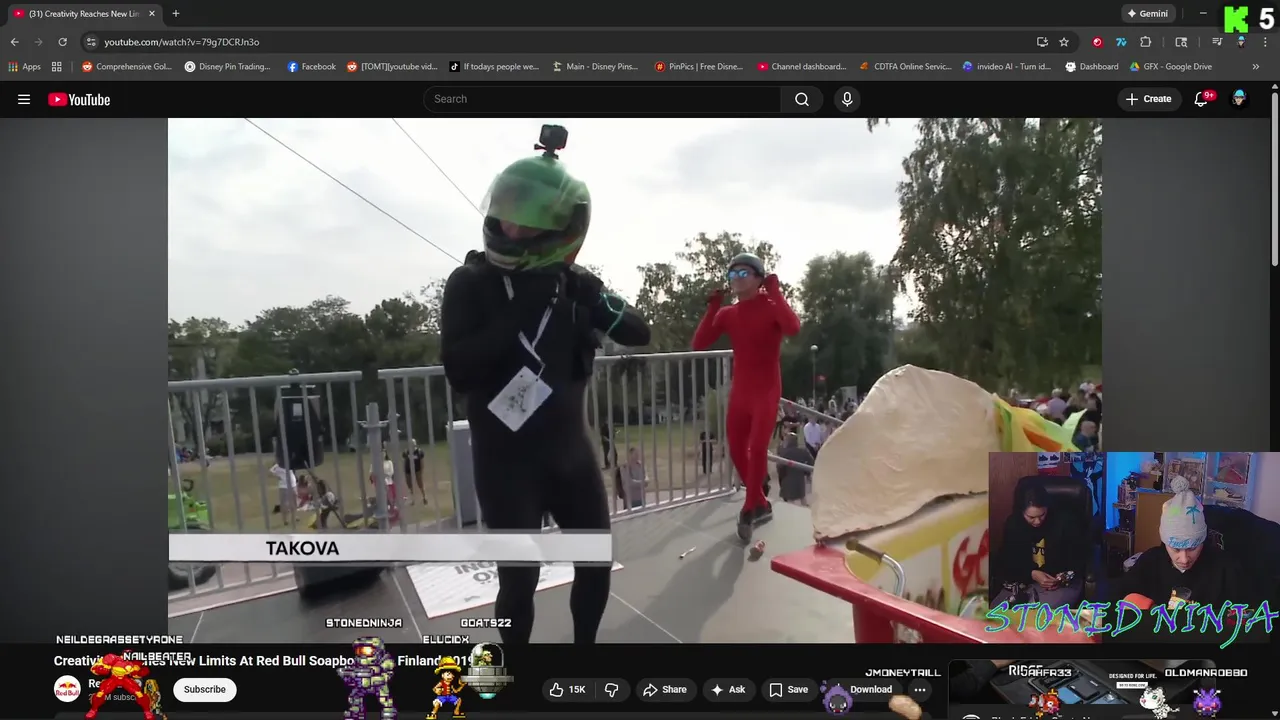
Task: Open the Red Bull channel avatar
Action: [67, 689]
